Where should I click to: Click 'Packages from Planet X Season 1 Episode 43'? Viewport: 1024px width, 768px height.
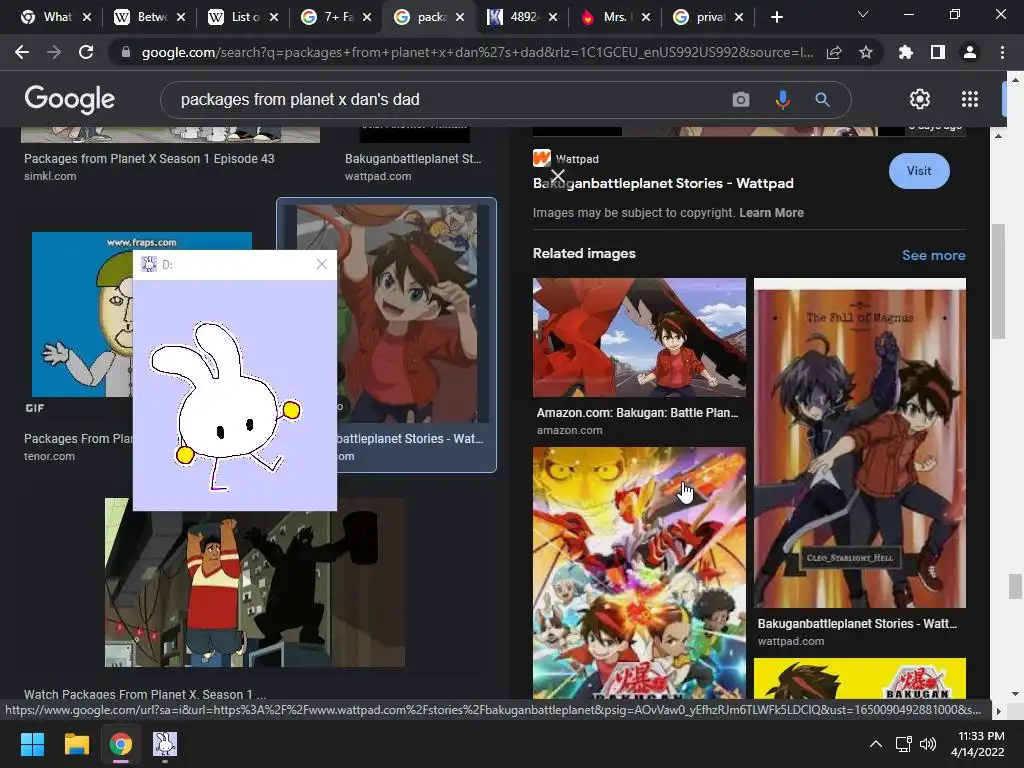tap(149, 159)
